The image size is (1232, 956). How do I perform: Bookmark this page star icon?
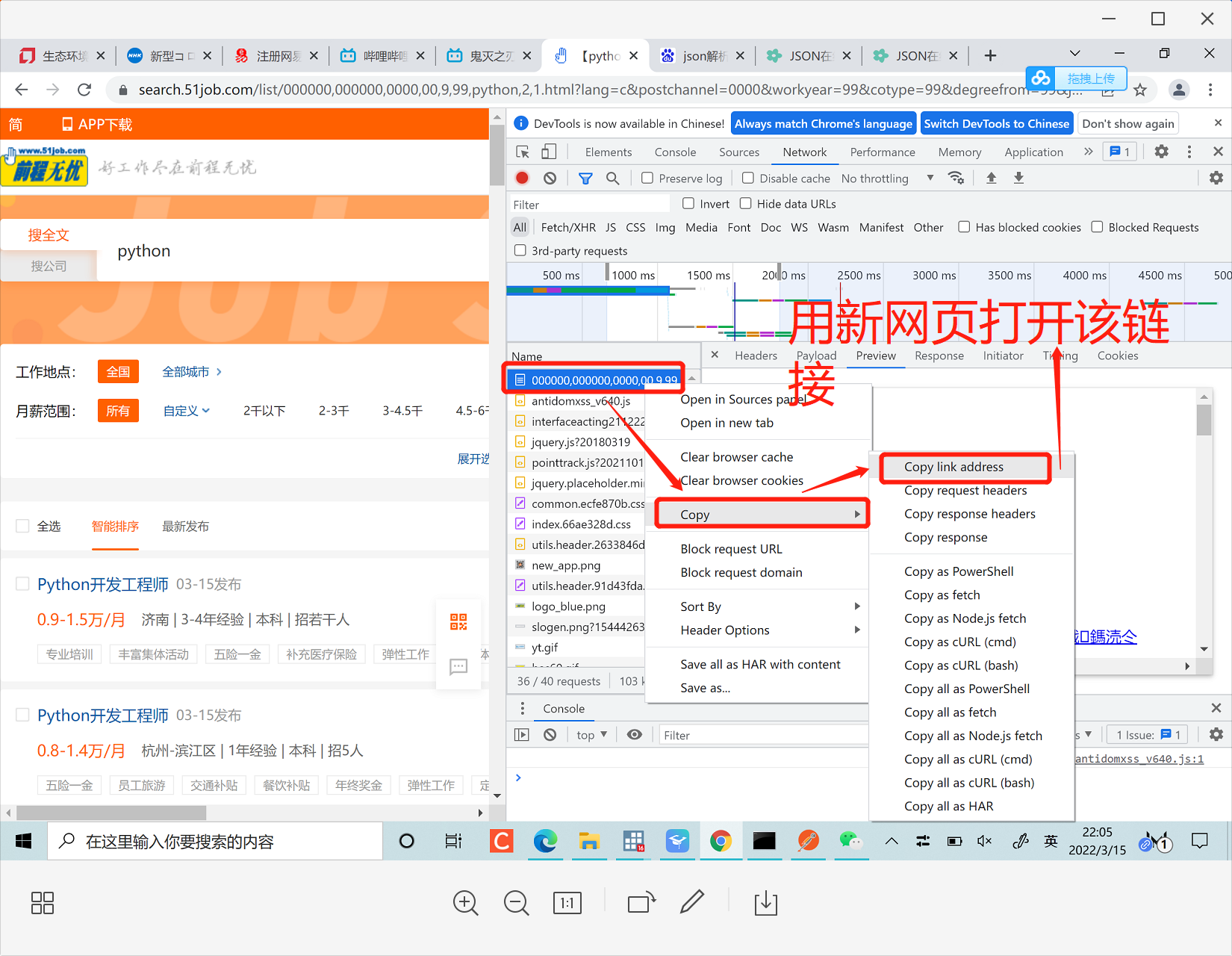click(1140, 90)
